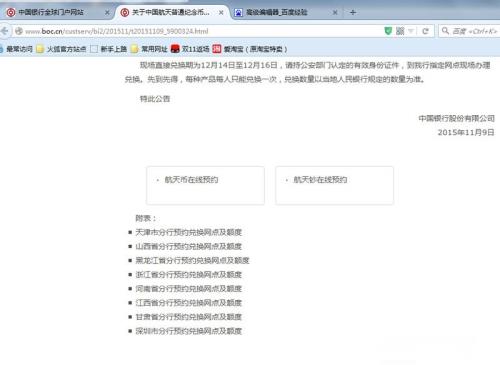
Task: Open 山西省分行预约兑换网点及额度 link
Action: tap(189, 246)
